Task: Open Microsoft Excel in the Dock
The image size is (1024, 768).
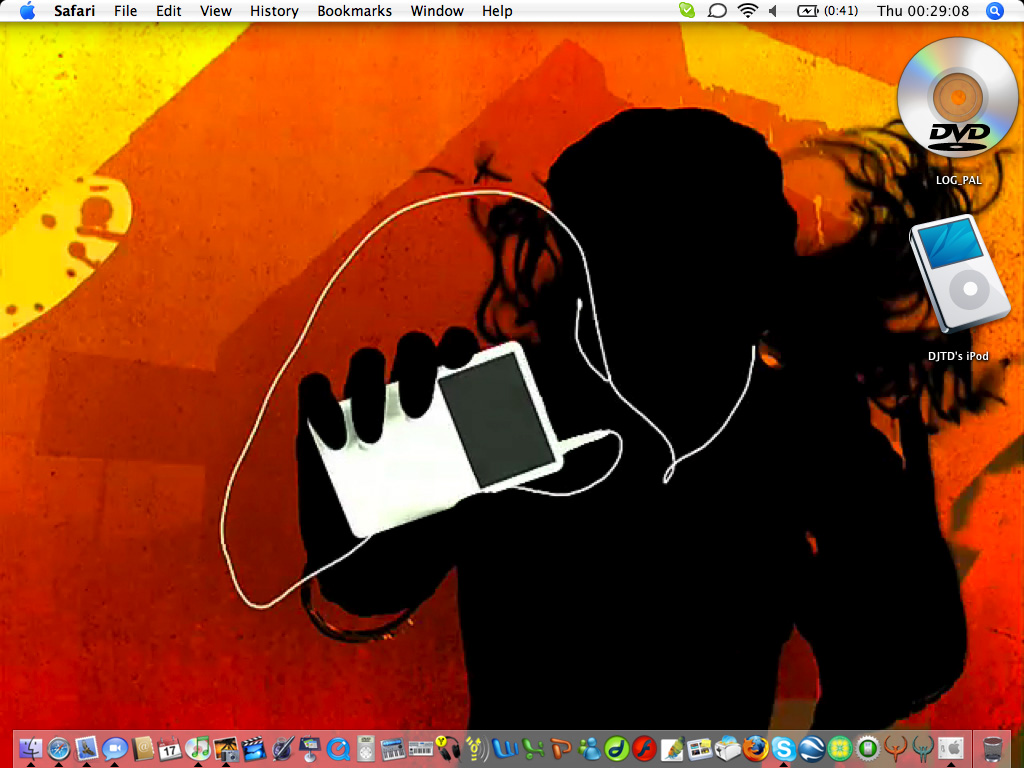Action: pyautogui.click(x=533, y=748)
